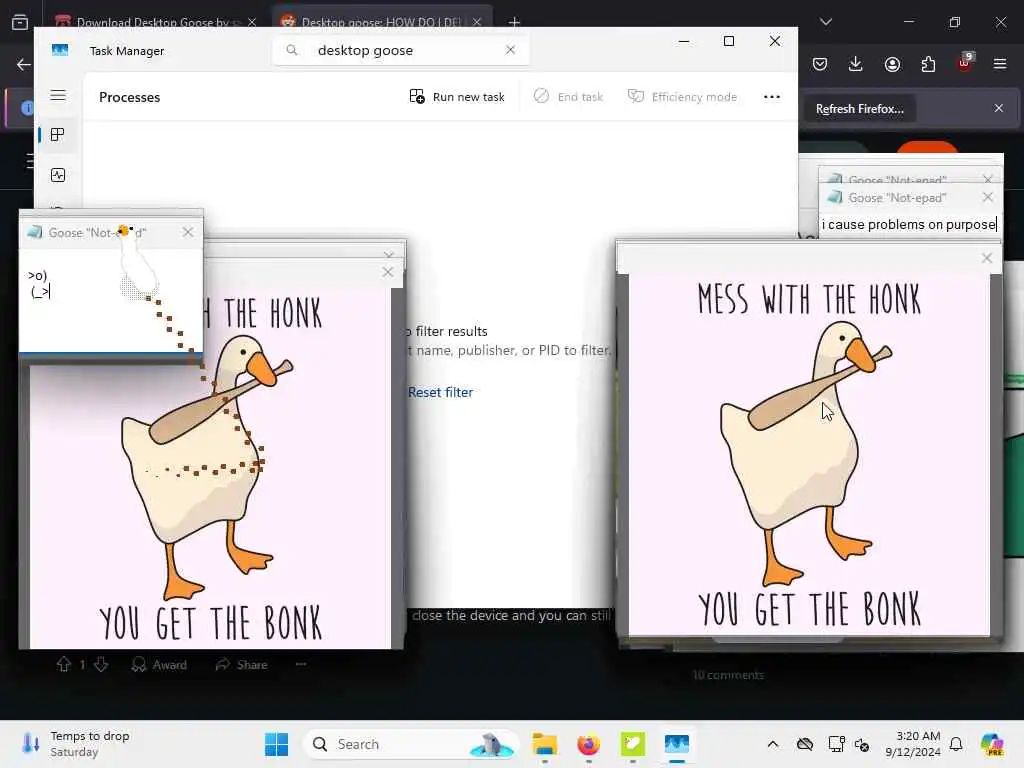Open the weather widget Temps to drop
Viewport: 1024px width, 768px height.
click(x=76, y=744)
